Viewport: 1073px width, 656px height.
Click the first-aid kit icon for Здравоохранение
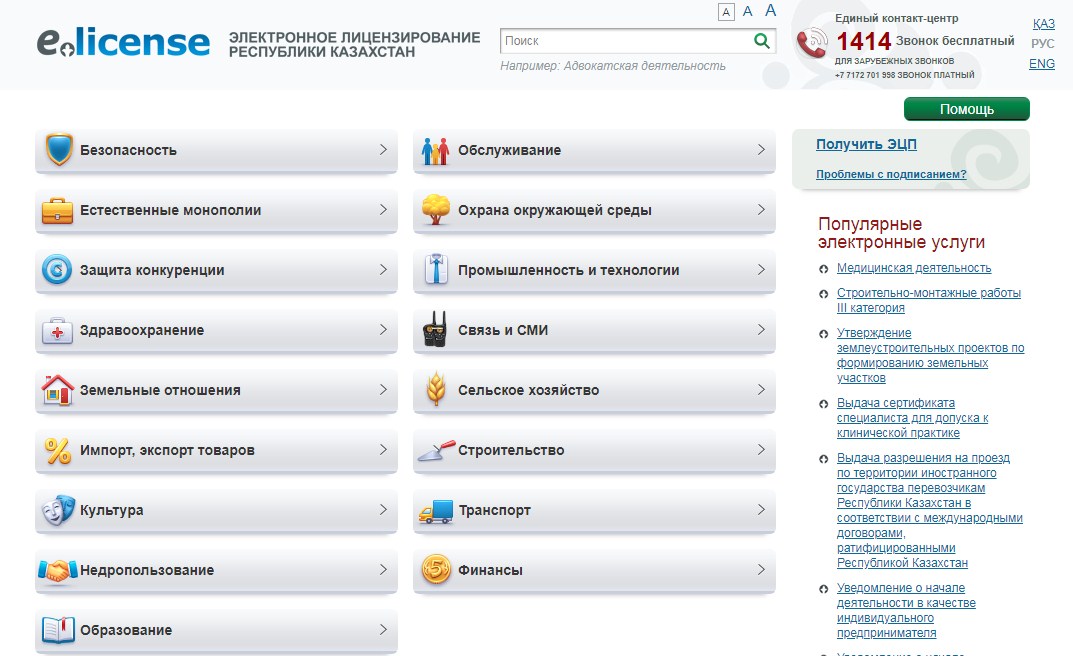click(58, 331)
